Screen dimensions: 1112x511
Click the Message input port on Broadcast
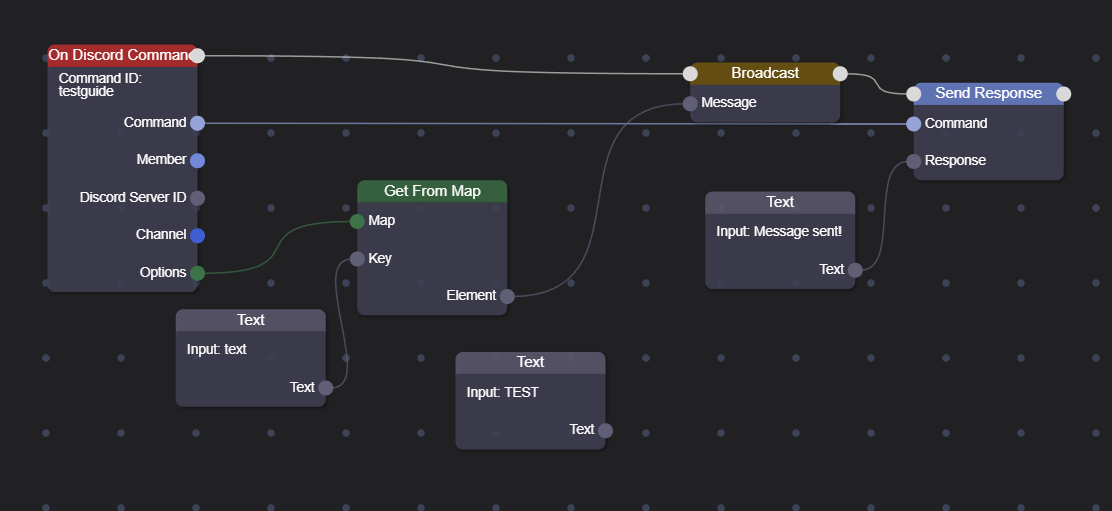[x=690, y=103]
